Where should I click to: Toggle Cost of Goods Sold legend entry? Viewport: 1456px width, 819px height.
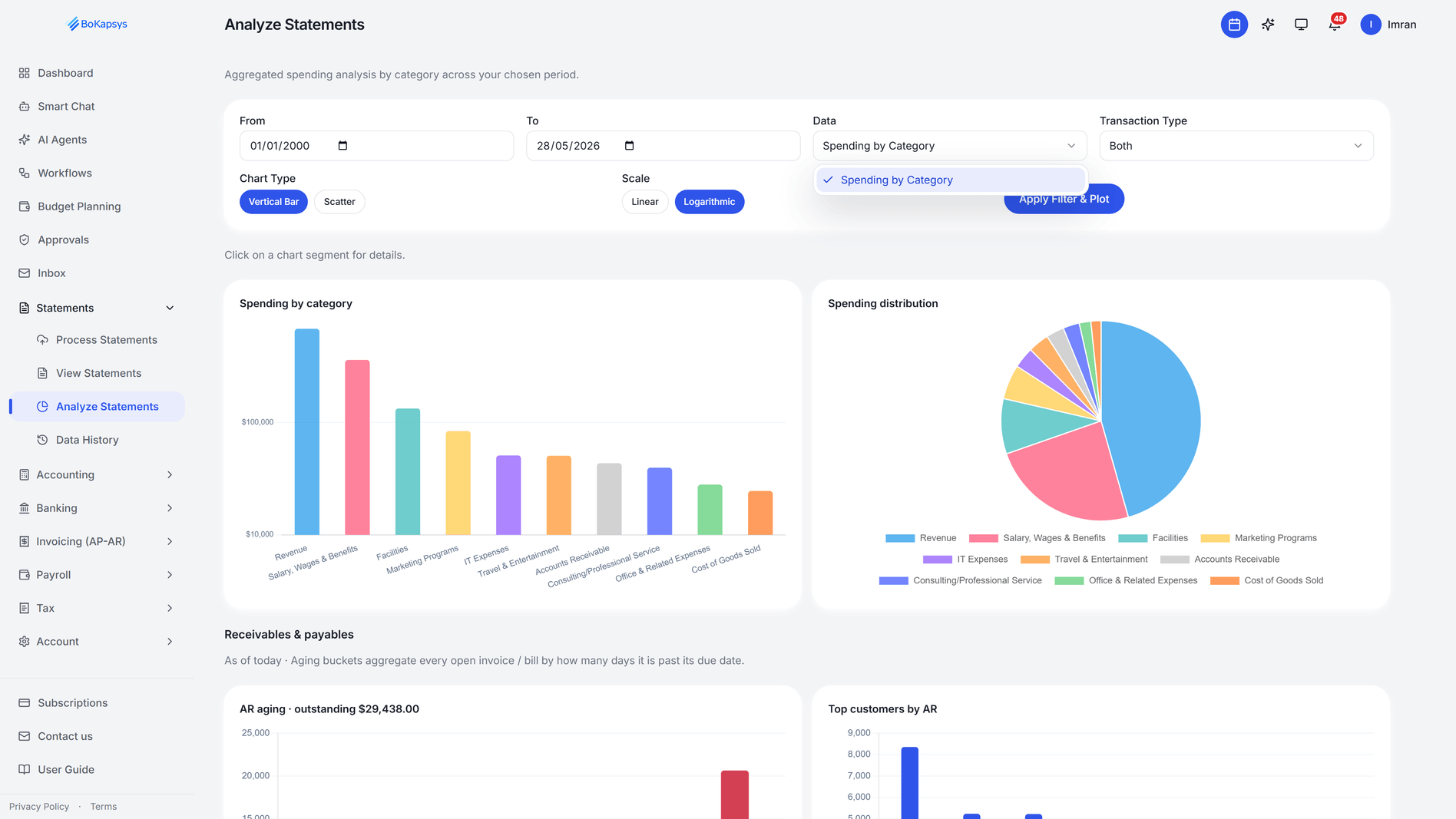[1267, 581]
